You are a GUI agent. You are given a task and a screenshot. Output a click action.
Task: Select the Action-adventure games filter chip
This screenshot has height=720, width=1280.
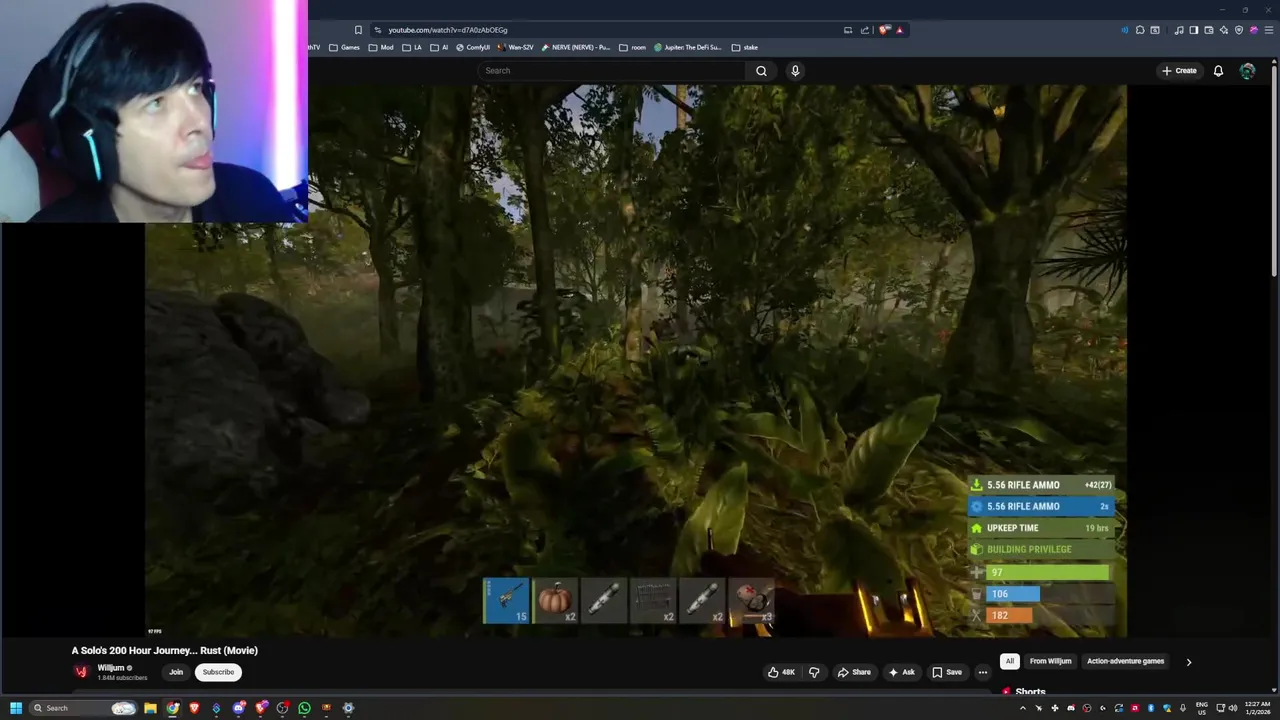(x=1126, y=661)
